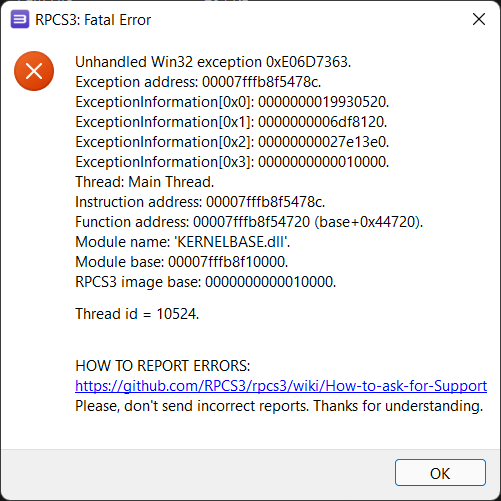The height and width of the screenshot is (501, 501).
Task: Click the 'Module name: KERNELBASE.dll' line
Action: [x=183, y=242]
